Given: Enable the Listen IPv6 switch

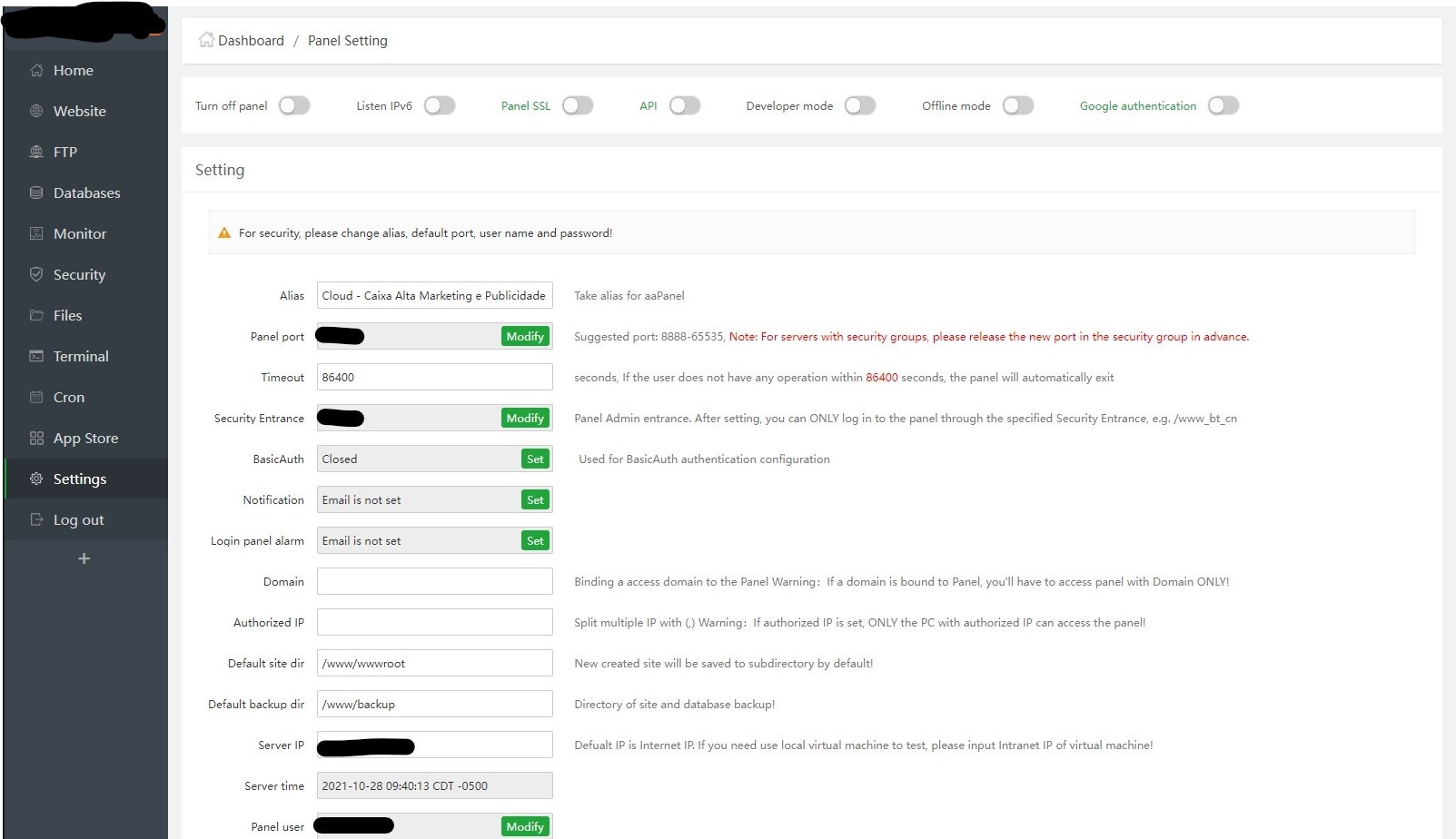Looking at the screenshot, I should click(440, 105).
